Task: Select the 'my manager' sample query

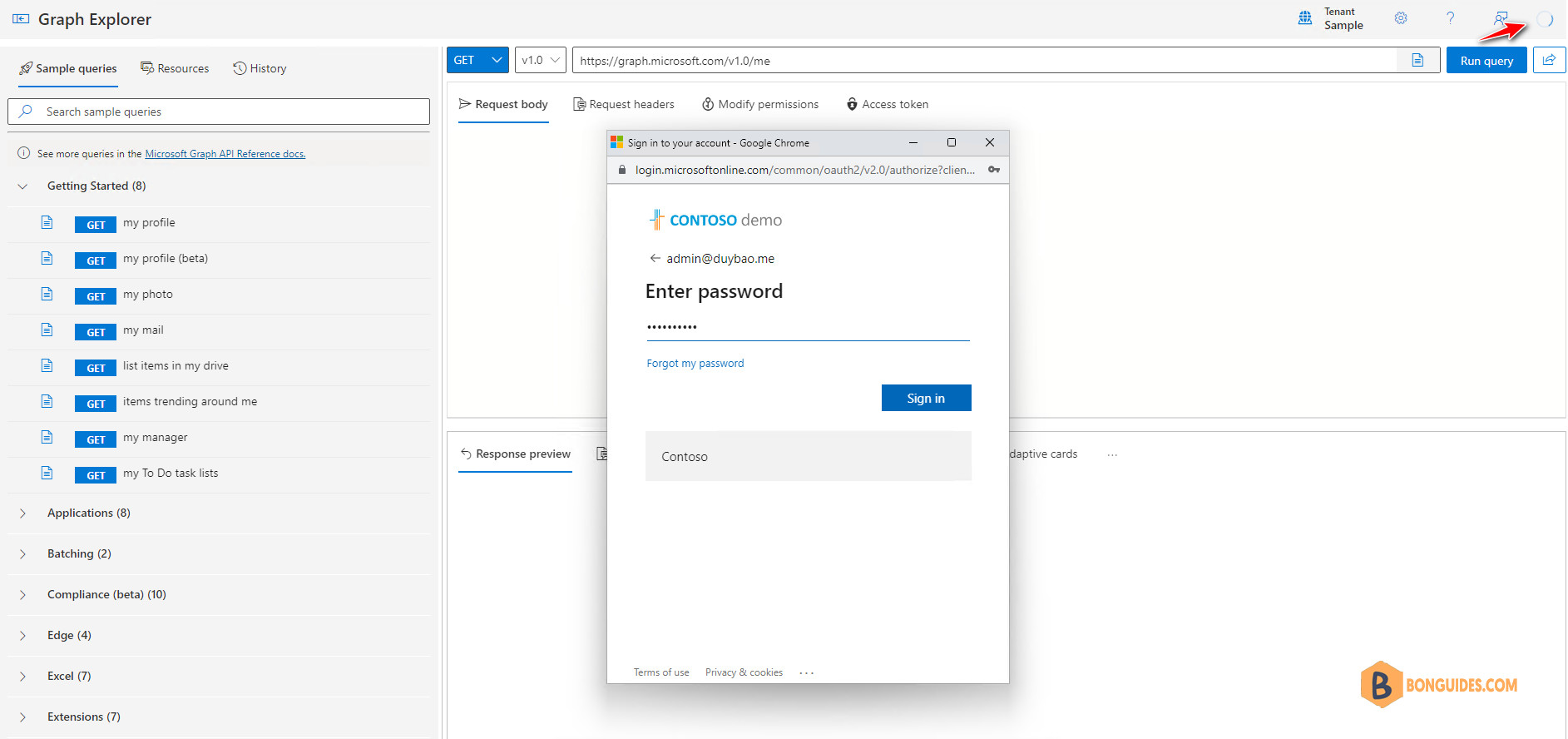Action: (156, 438)
